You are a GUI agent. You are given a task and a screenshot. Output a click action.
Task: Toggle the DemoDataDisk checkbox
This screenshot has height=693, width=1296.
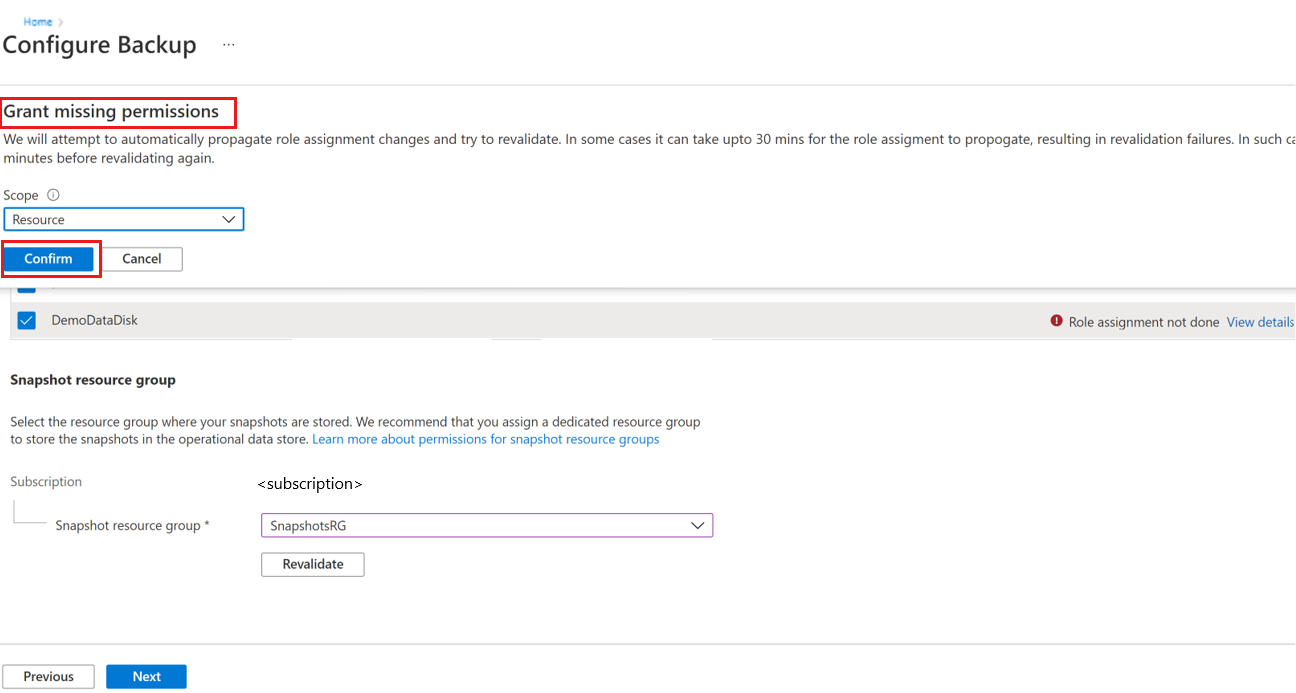27,321
